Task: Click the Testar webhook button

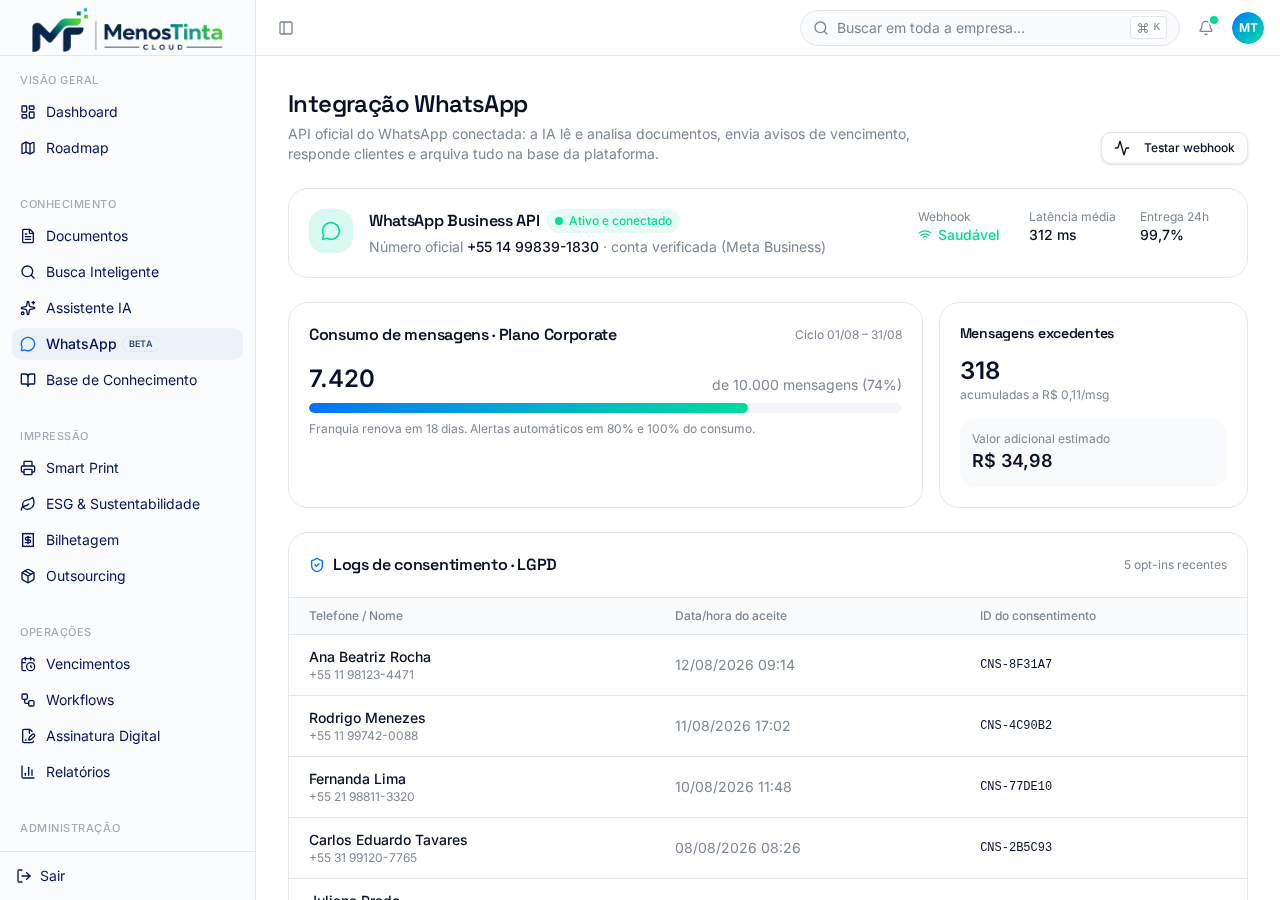Action: [1174, 148]
